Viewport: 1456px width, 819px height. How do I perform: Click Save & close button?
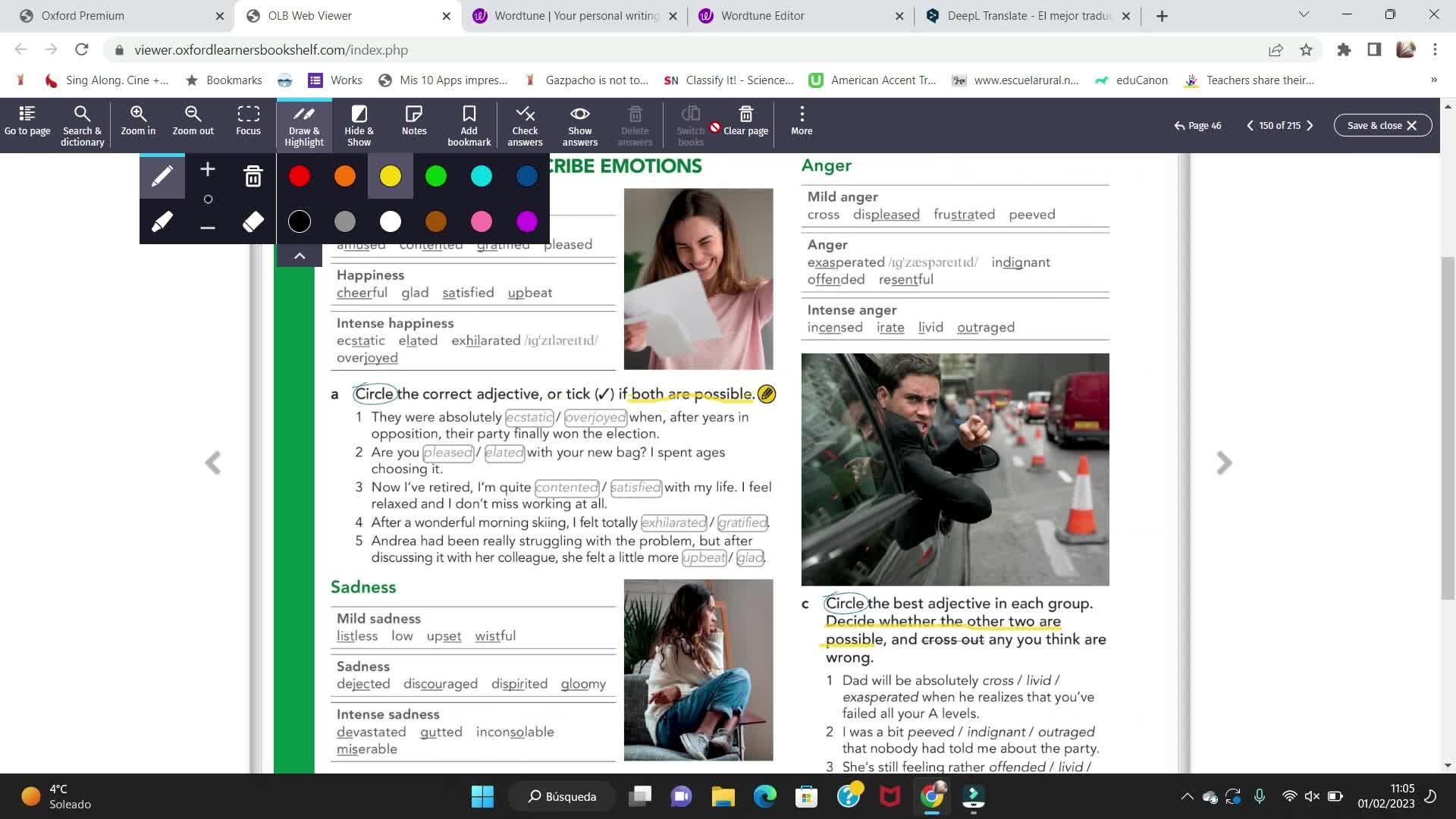coord(1382,125)
